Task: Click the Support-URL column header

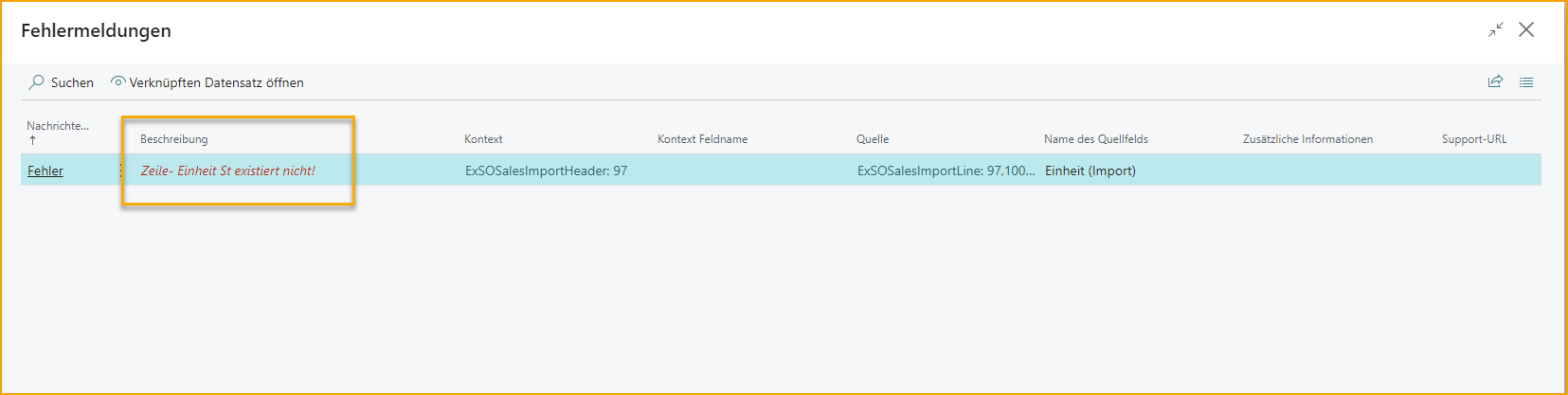Action: click(x=1473, y=139)
